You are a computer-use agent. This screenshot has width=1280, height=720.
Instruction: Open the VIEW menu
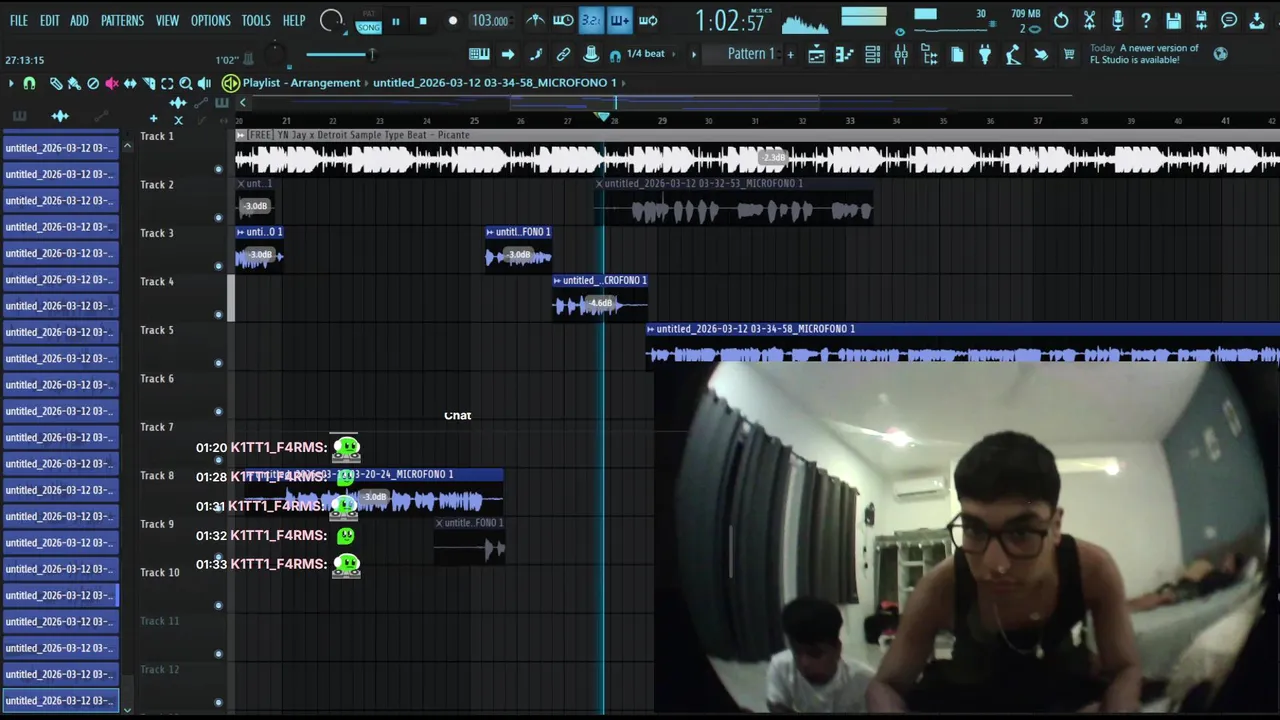pyautogui.click(x=167, y=20)
